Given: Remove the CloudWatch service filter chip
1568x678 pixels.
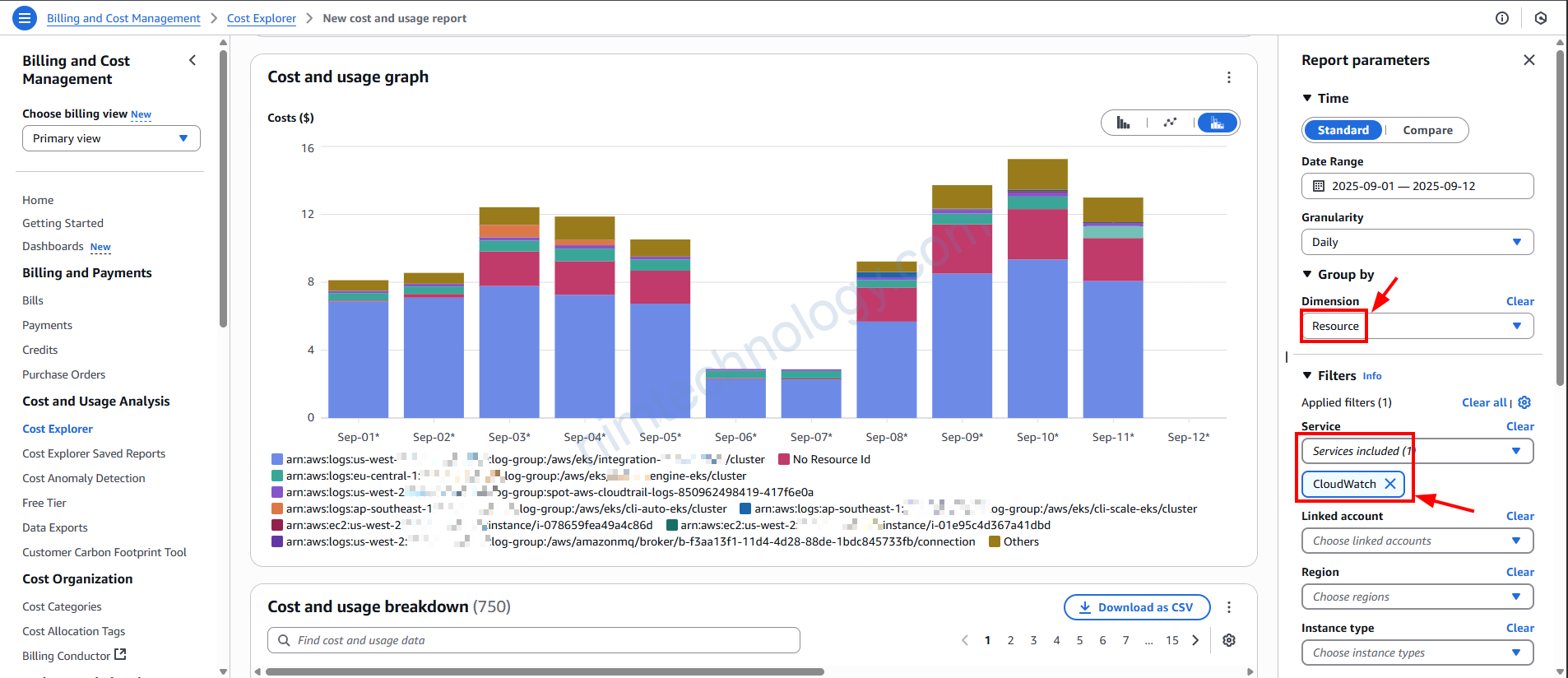Looking at the screenshot, I should (x=1389, y=484).
